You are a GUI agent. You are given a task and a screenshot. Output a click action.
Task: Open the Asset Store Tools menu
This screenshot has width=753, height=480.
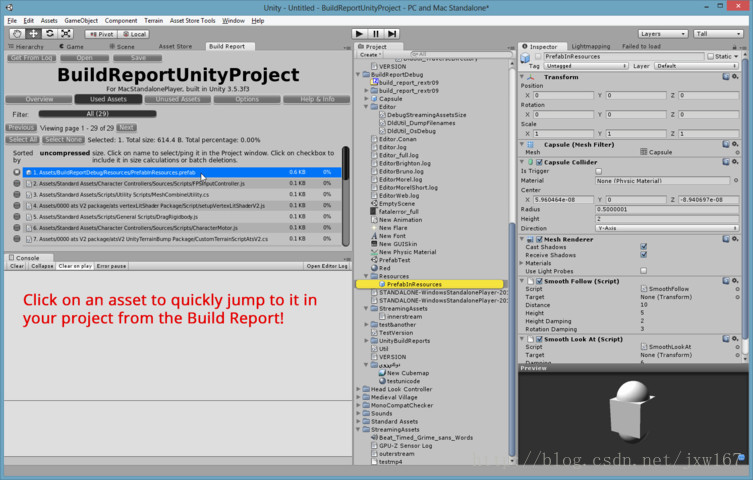pyautogui.click(x=192, y=21)
